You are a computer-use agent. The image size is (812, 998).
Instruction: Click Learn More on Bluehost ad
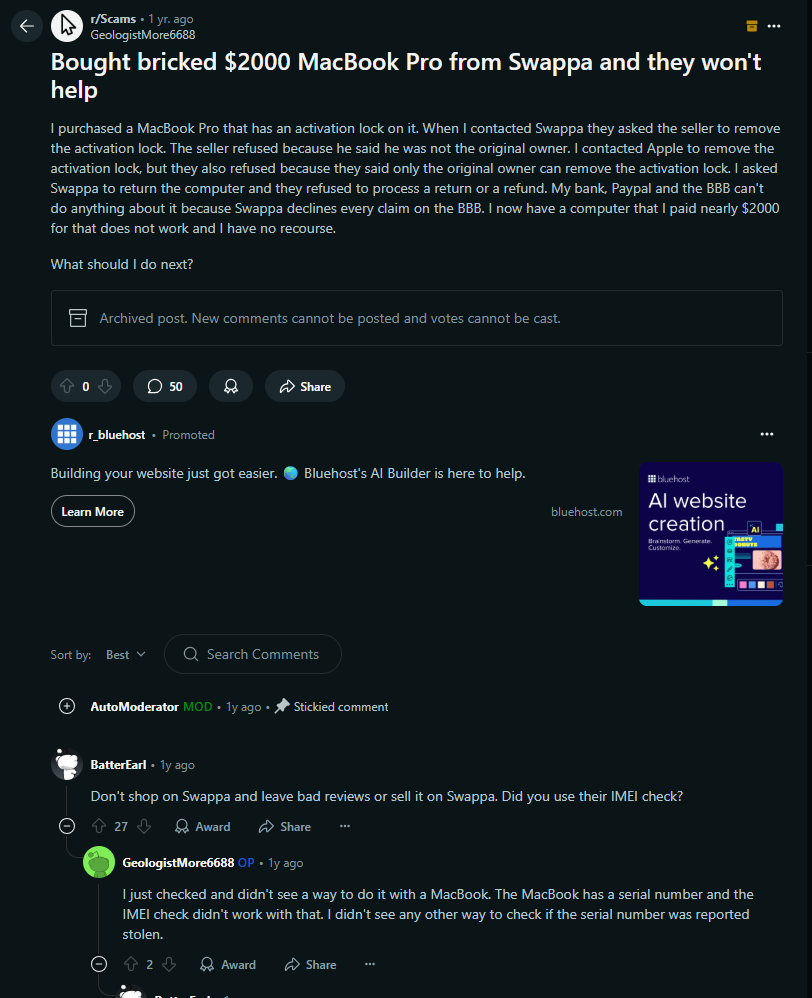pyautogui.click(x=93, y=511)
